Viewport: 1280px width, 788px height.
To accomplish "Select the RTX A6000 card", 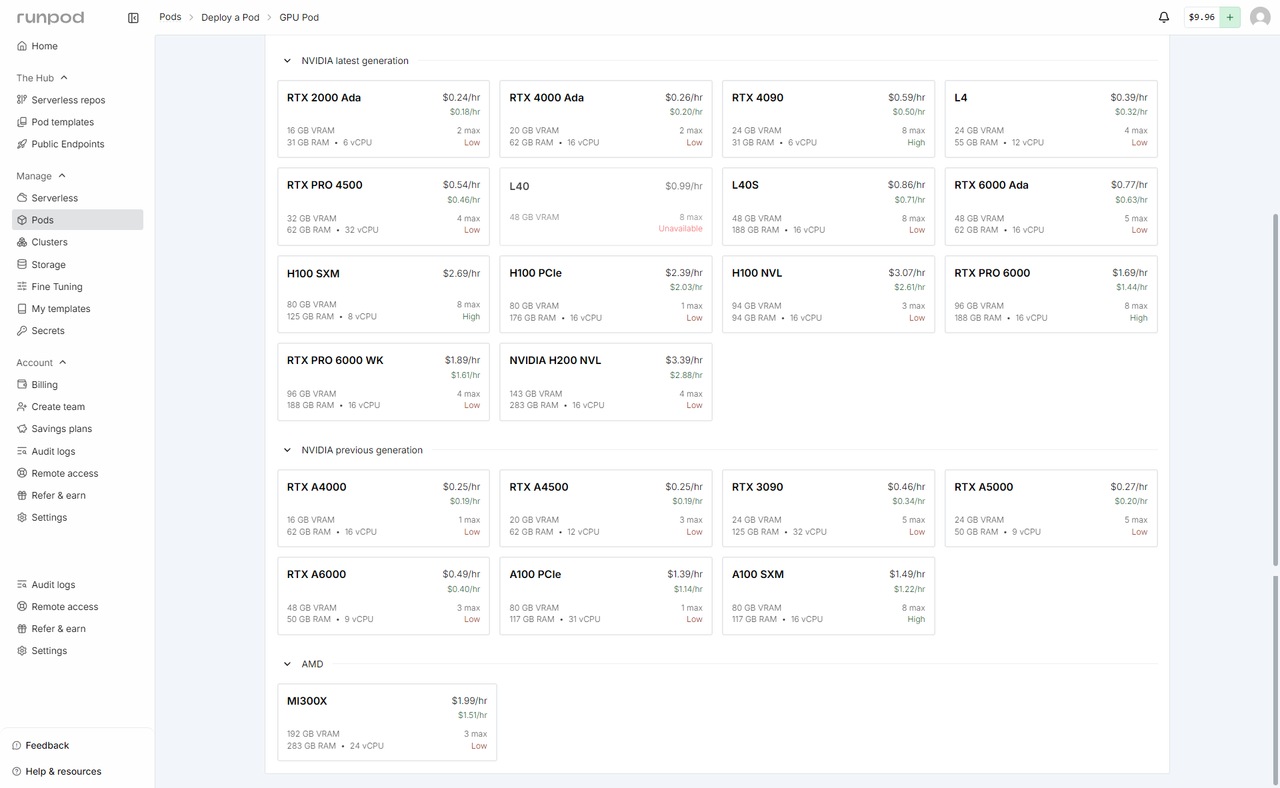I will [x=383, y=596].
